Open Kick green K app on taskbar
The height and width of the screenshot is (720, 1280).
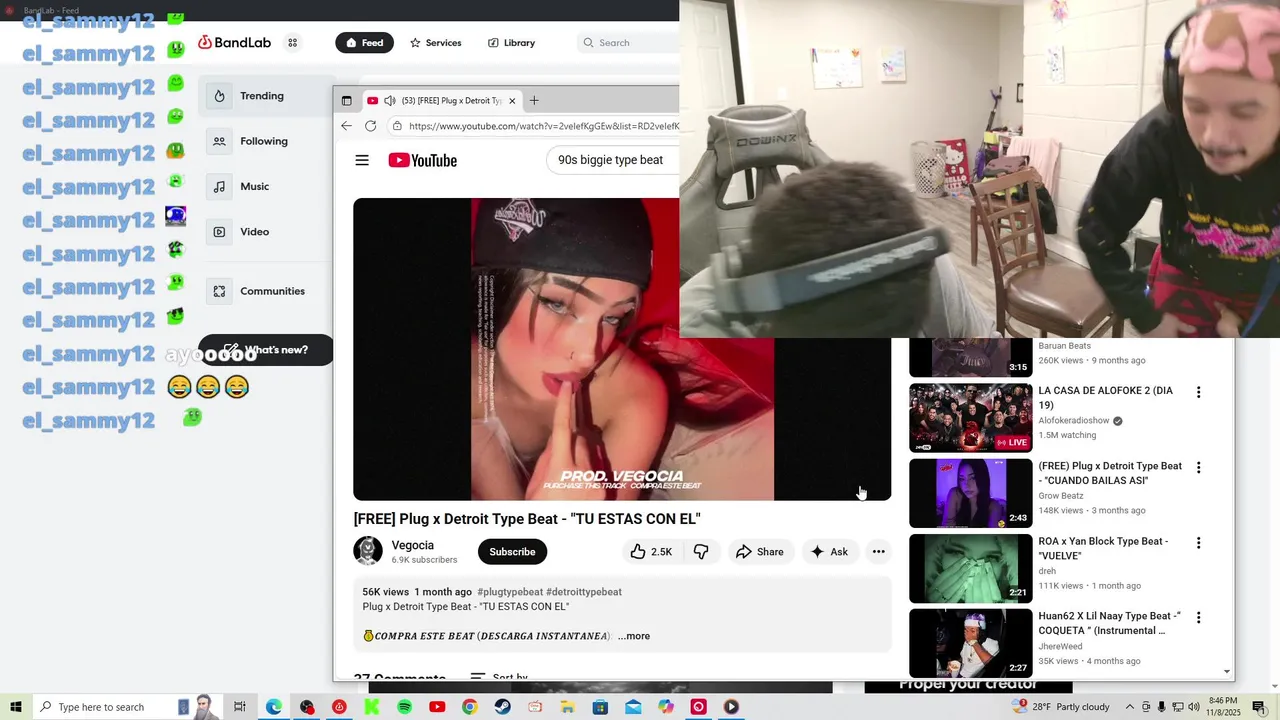pyautogui.click(x=372, y=707)
